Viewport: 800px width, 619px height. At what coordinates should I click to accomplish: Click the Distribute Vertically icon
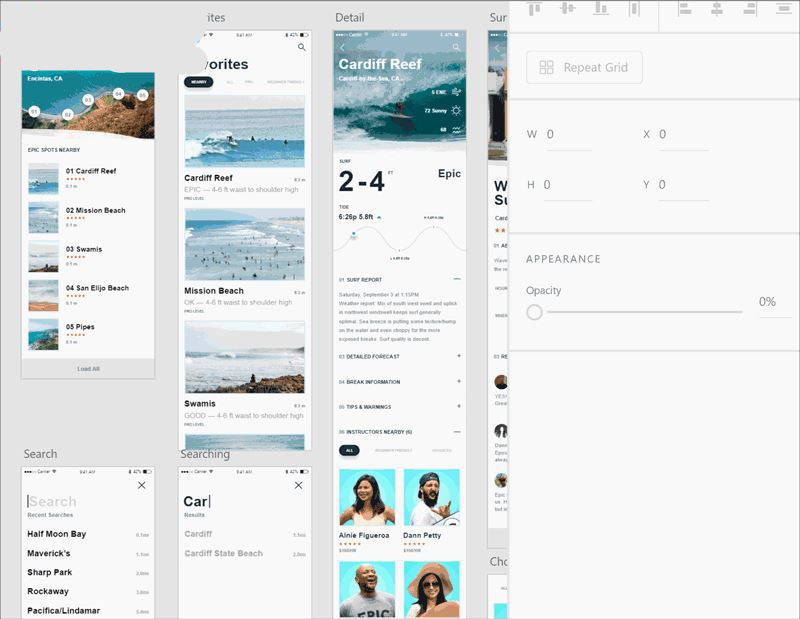click(x=783, y=8)
